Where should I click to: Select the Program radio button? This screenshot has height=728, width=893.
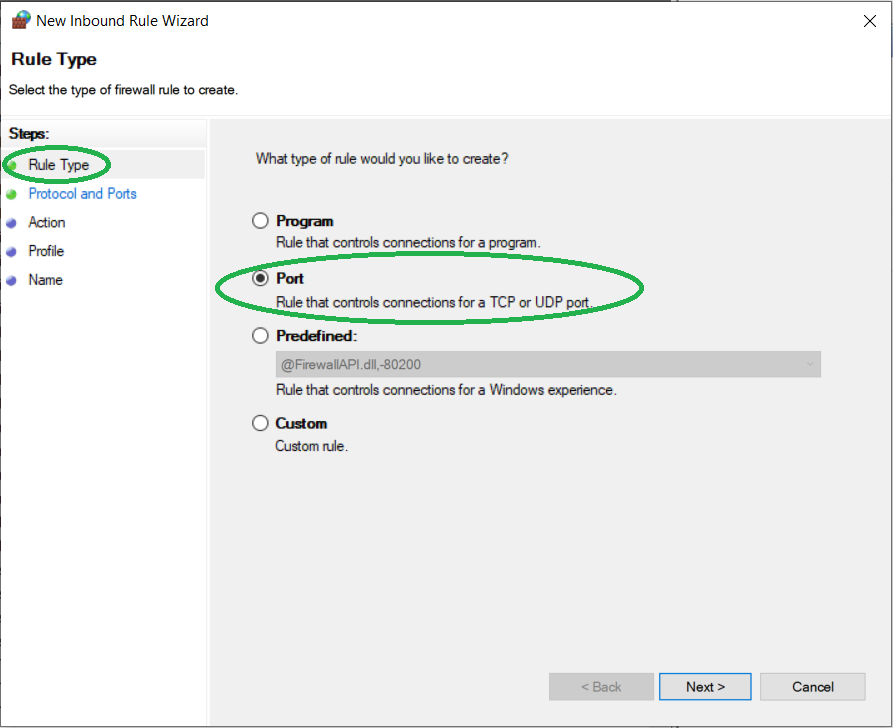(260, 221)
